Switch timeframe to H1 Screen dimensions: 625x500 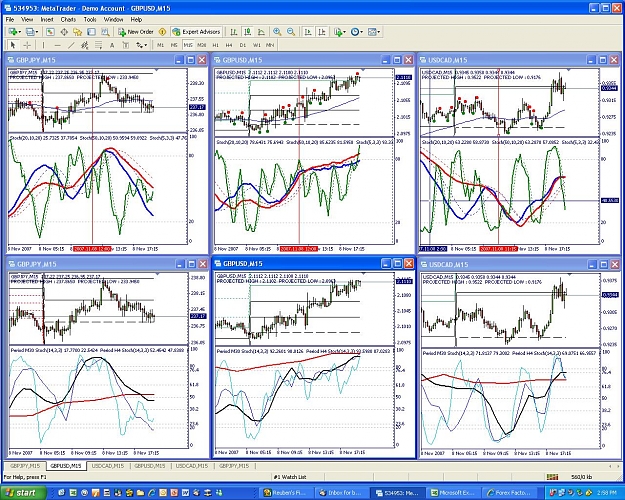pos(216,45)
